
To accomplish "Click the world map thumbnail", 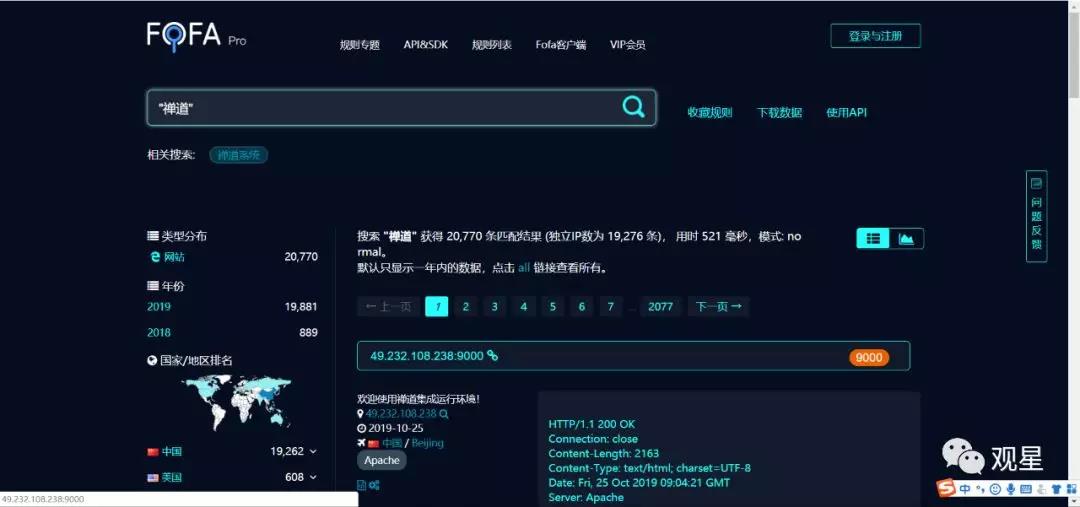I will point(237,402).
